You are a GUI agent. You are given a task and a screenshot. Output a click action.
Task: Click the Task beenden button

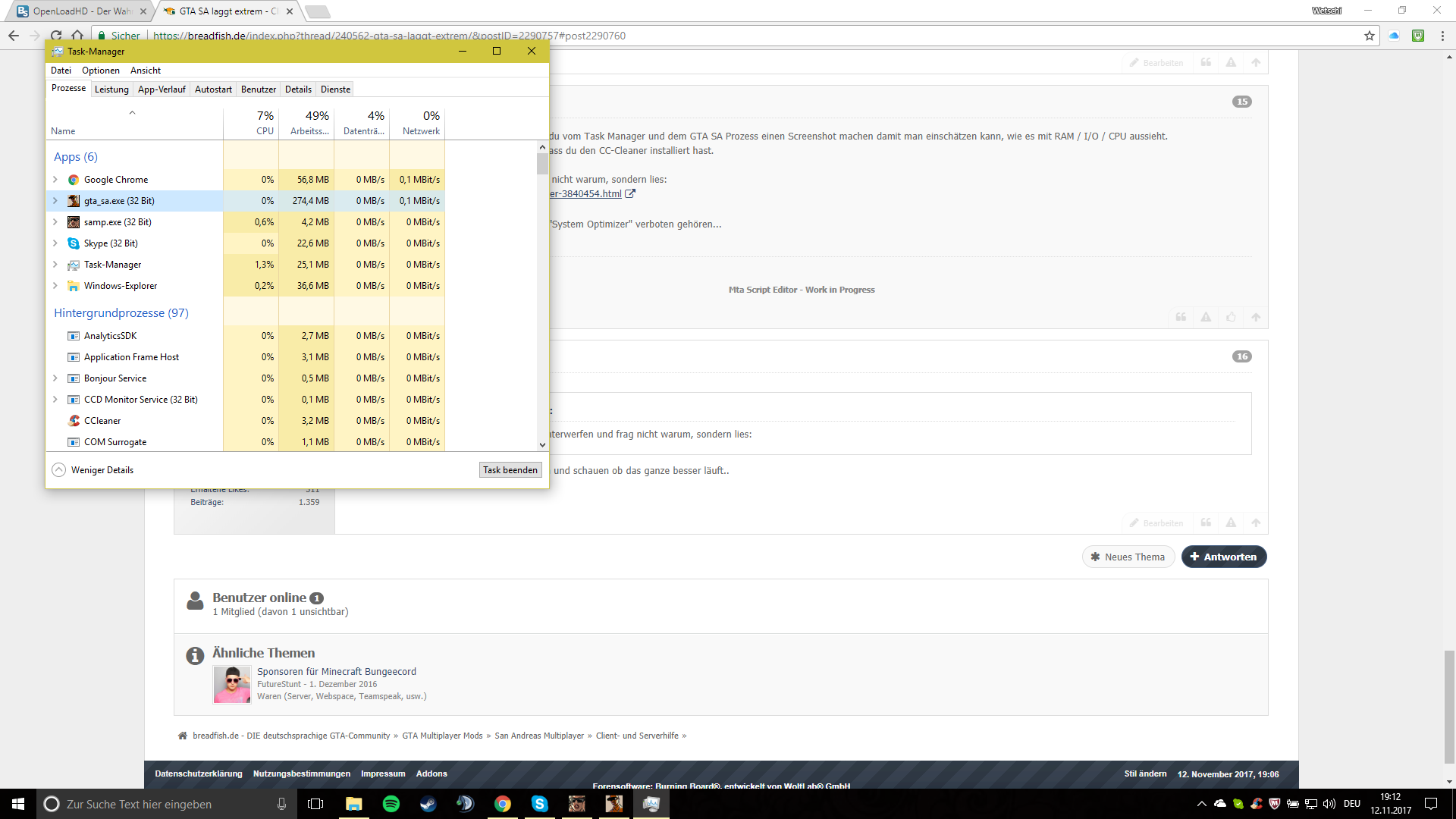pyautogui.click(x=510, y=470)
